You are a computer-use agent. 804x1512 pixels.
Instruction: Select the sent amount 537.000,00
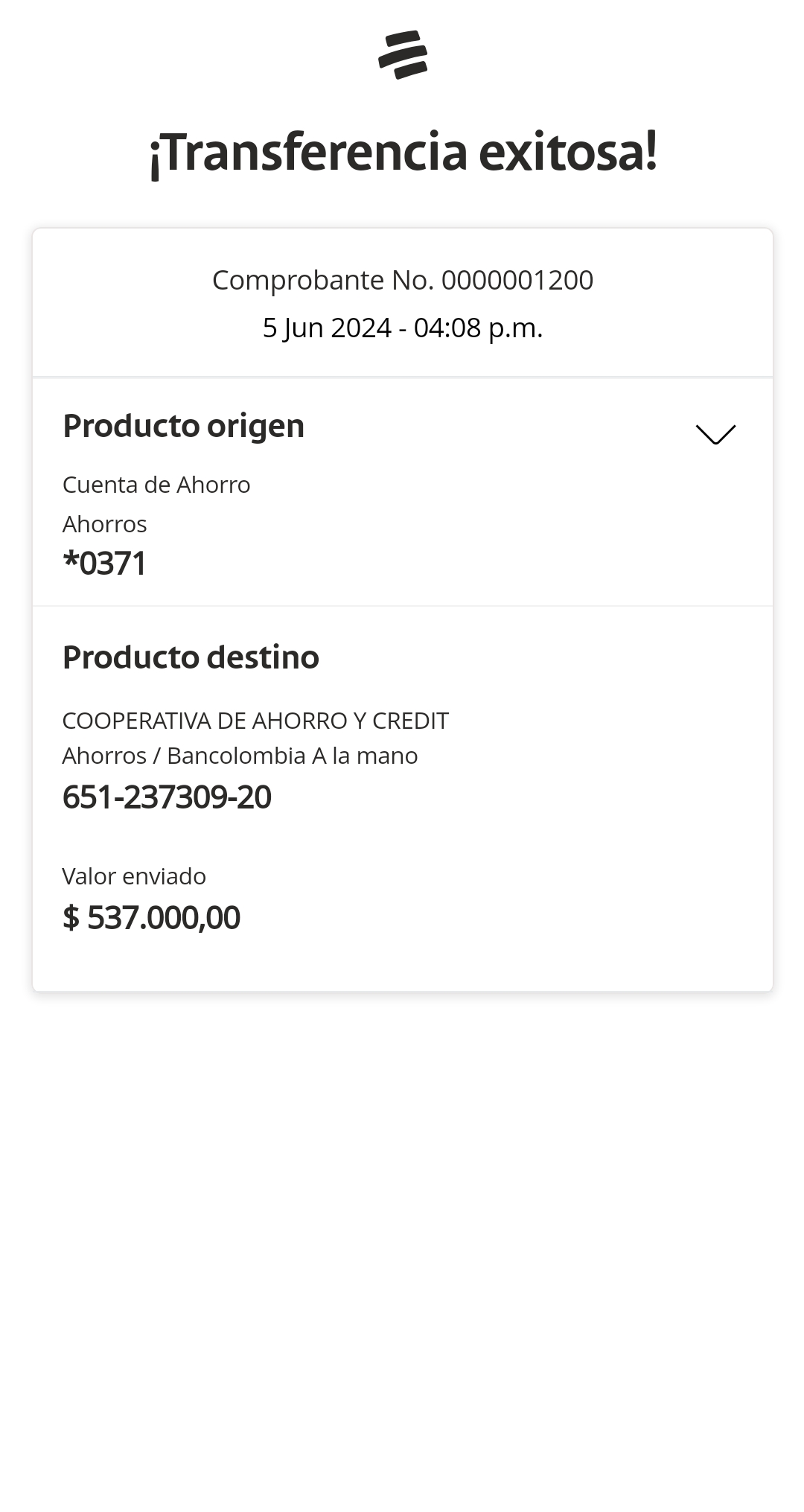164,918
